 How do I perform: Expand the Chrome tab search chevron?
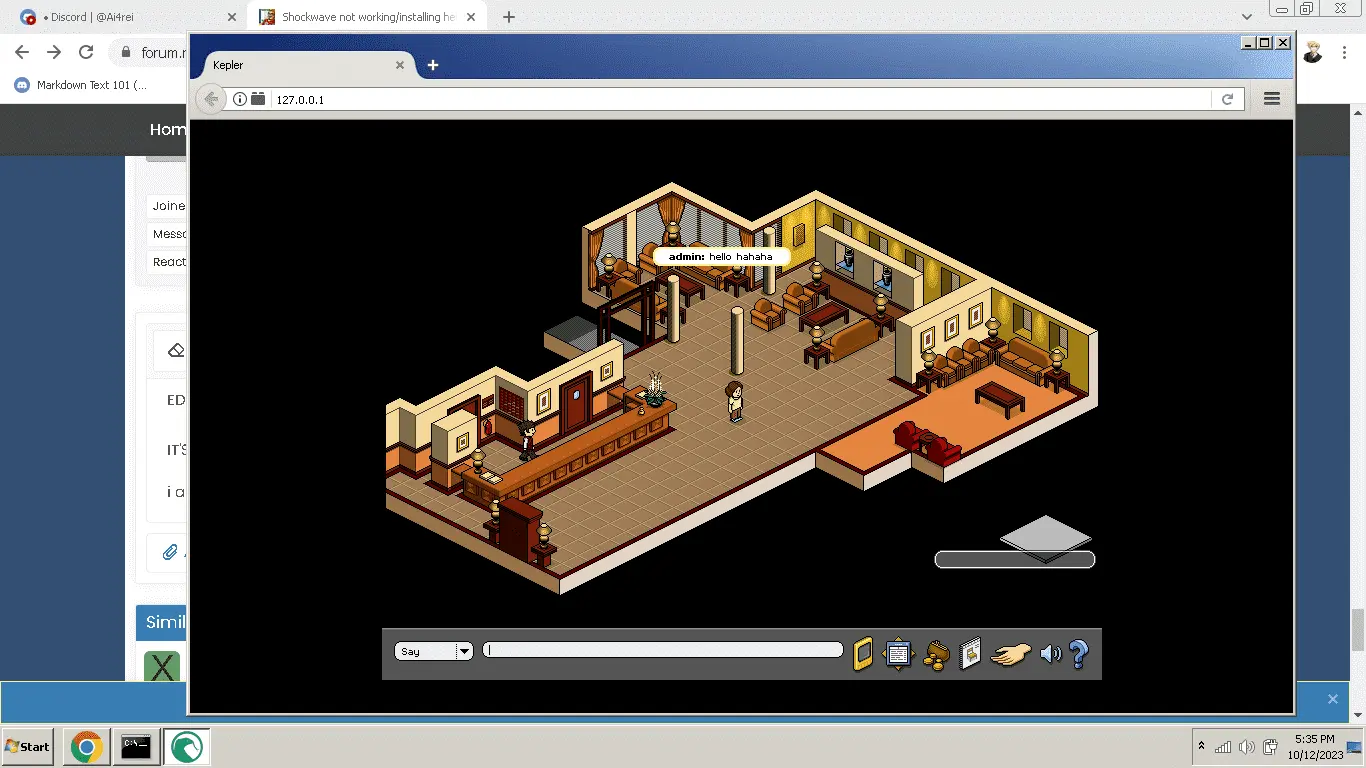1247,17
